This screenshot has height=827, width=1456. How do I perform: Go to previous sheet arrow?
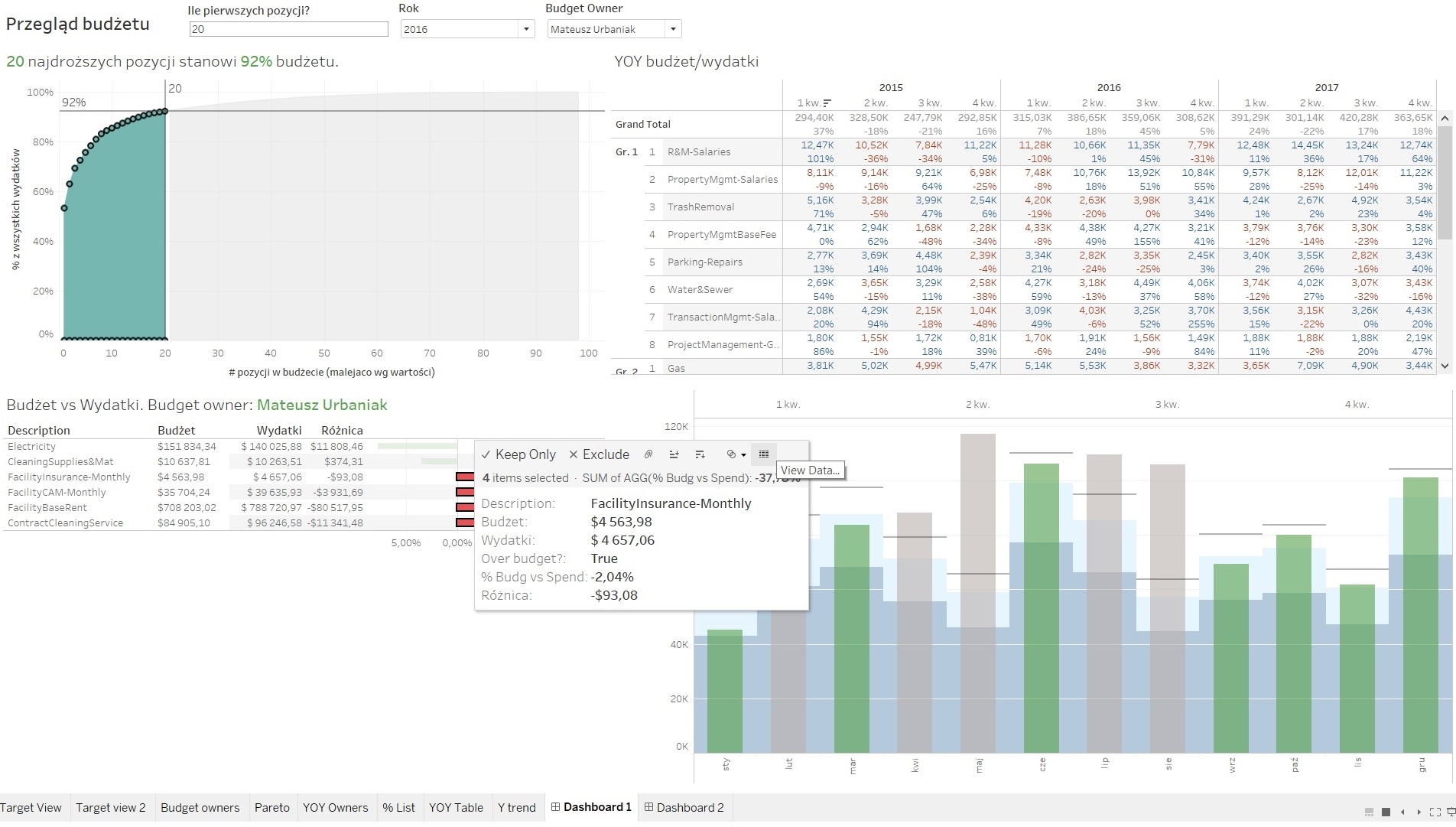coord(1402,812)
